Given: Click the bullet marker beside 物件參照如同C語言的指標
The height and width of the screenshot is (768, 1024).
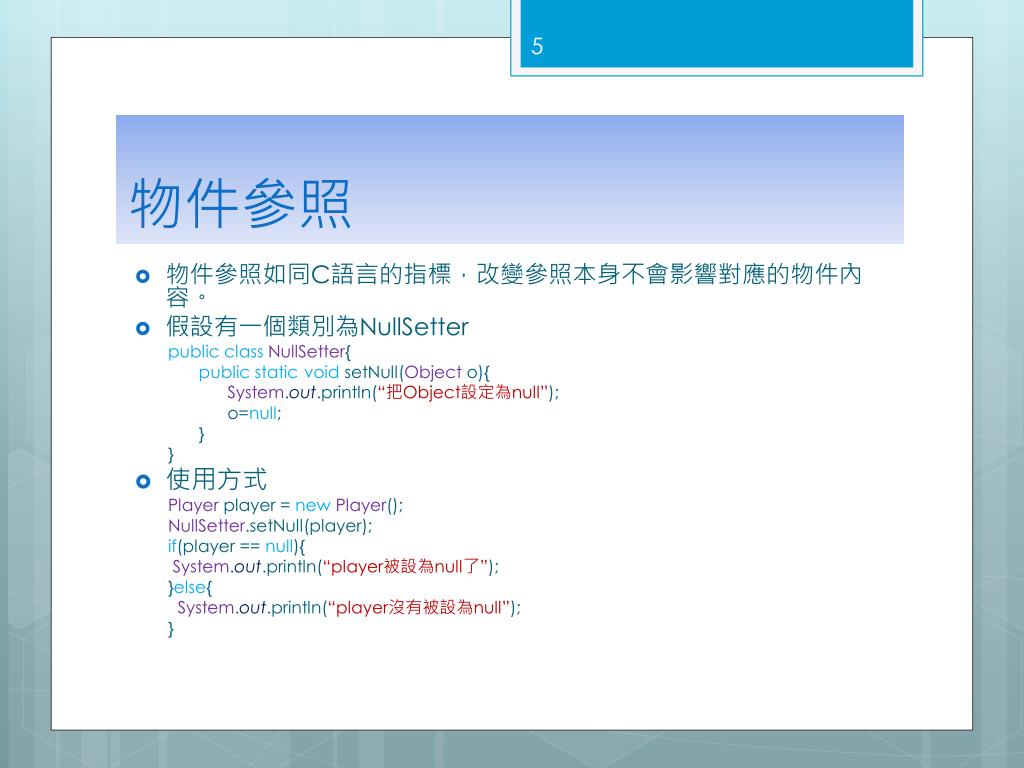Looking at the screenshot, I should (143, 276).
